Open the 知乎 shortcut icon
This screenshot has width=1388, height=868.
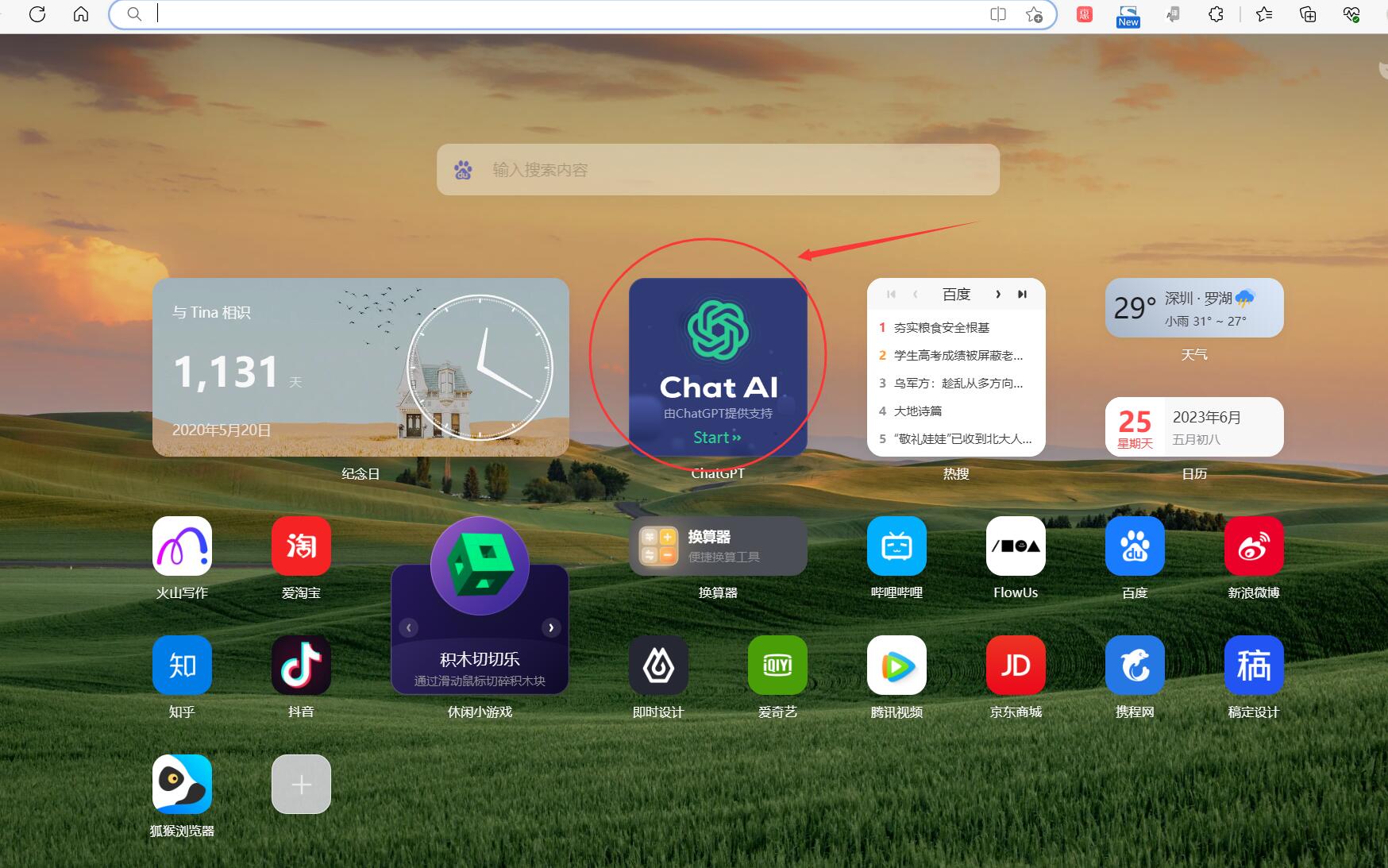click(x=182, y=665)
